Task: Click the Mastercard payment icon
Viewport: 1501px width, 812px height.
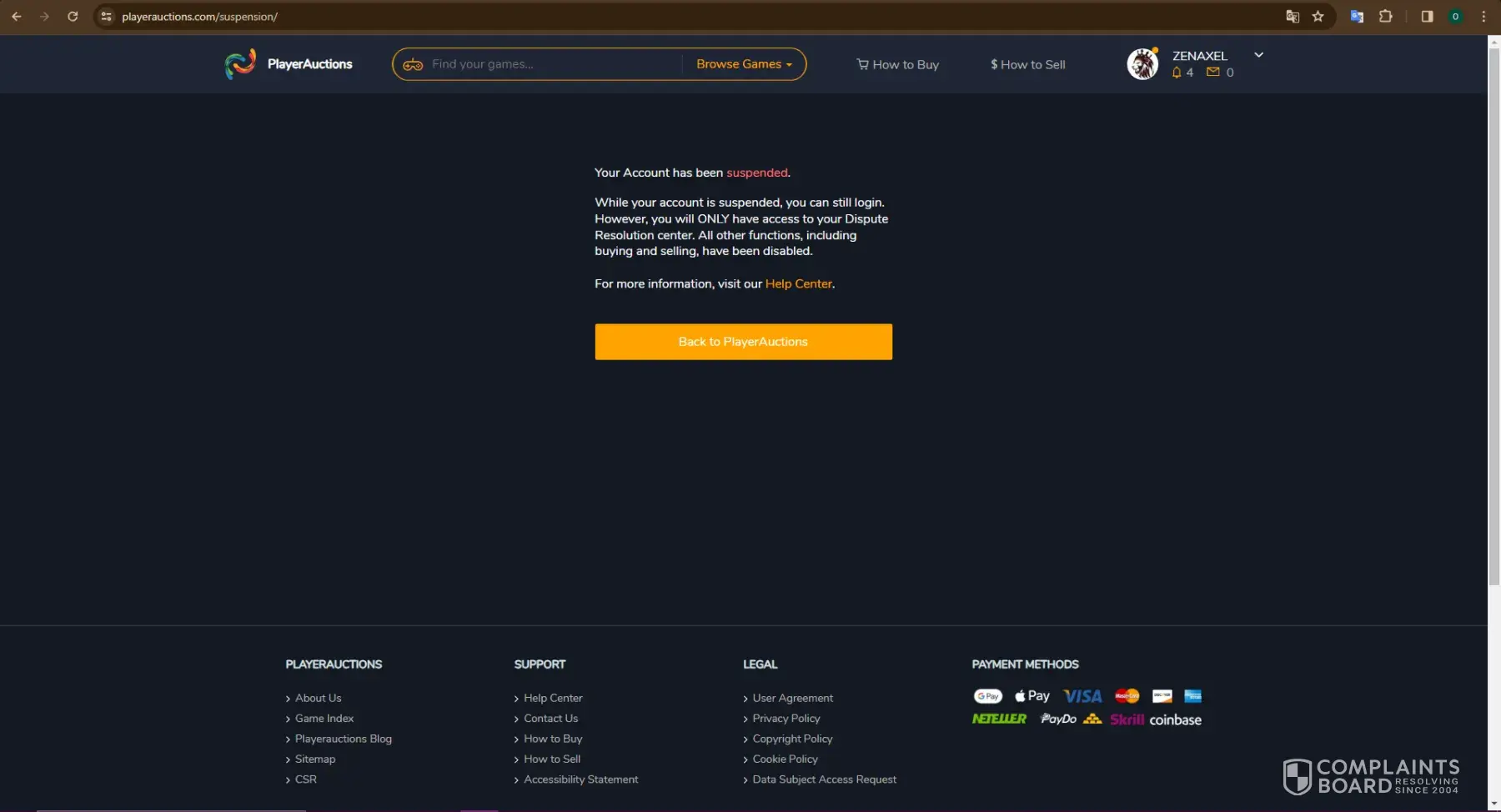Action: tap(1127, 696)
